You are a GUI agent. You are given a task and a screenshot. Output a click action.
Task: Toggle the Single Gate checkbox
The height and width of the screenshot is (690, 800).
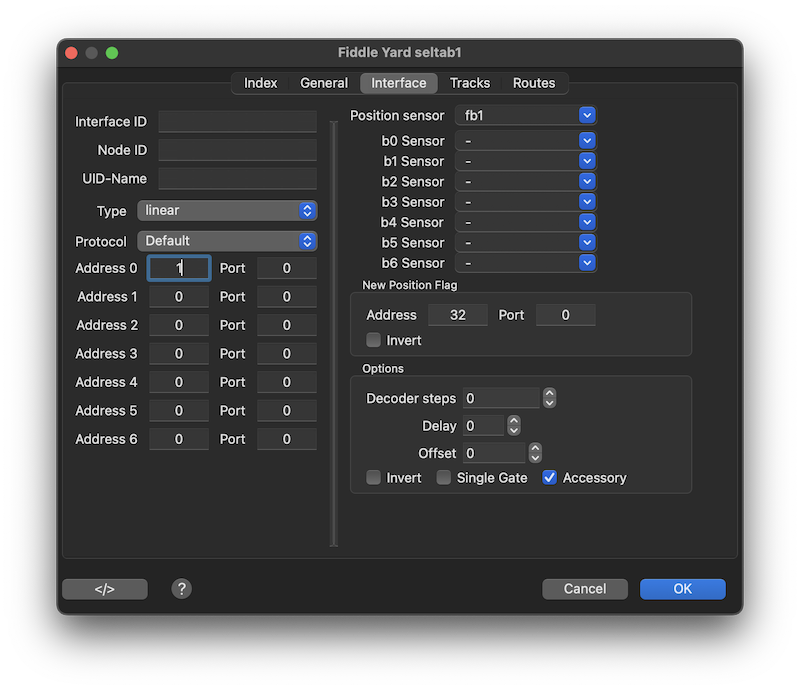coord(444,478)
